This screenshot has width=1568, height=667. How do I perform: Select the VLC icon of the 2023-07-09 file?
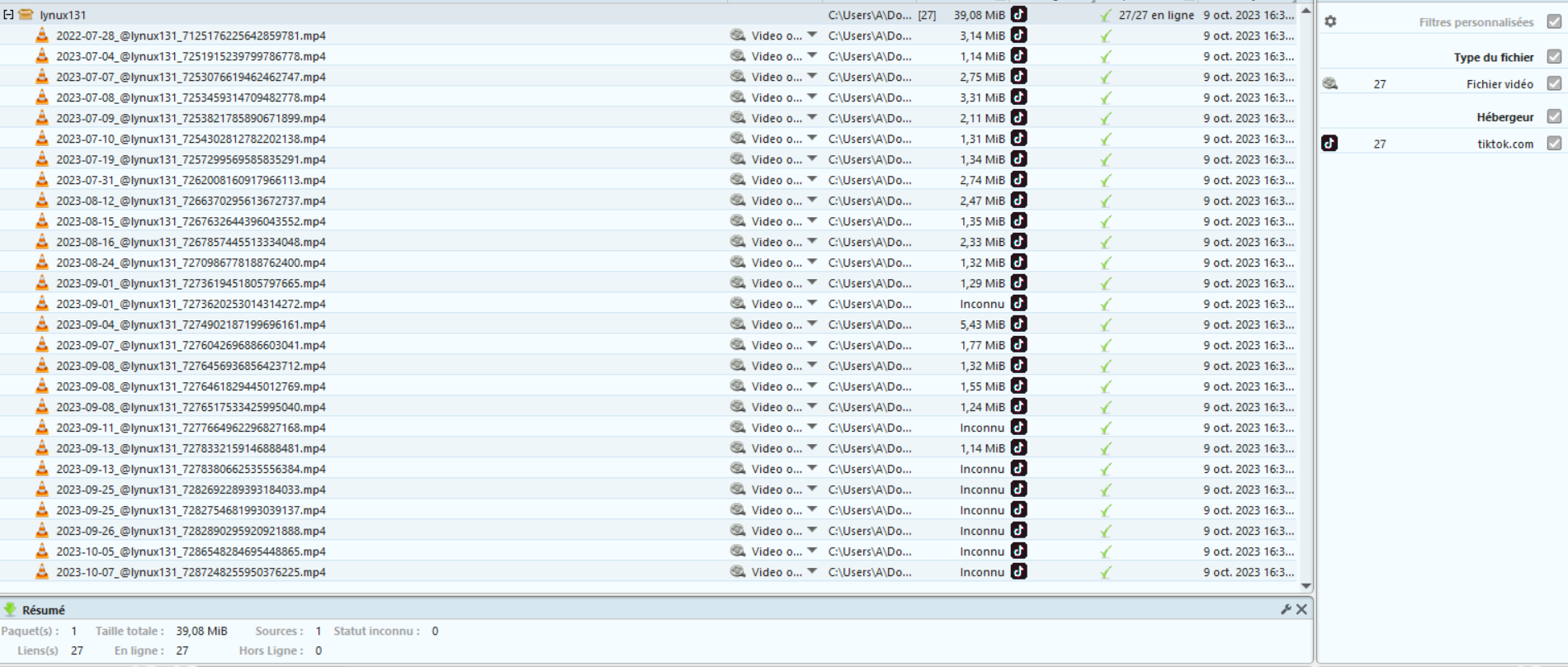41,118
